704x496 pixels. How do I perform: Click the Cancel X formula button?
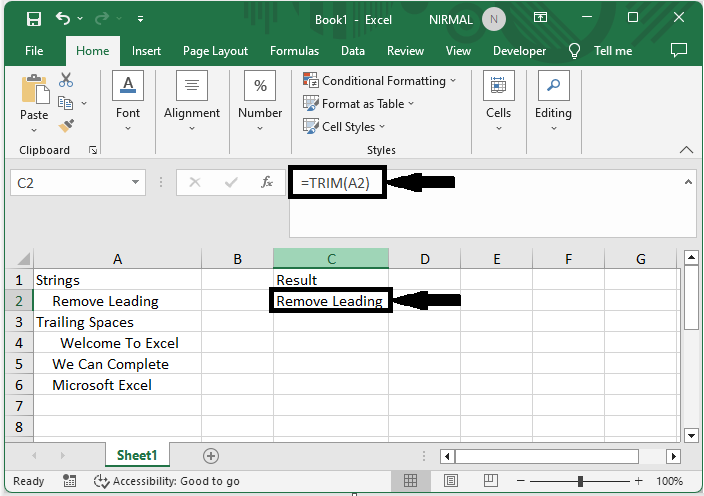(195, 182)
